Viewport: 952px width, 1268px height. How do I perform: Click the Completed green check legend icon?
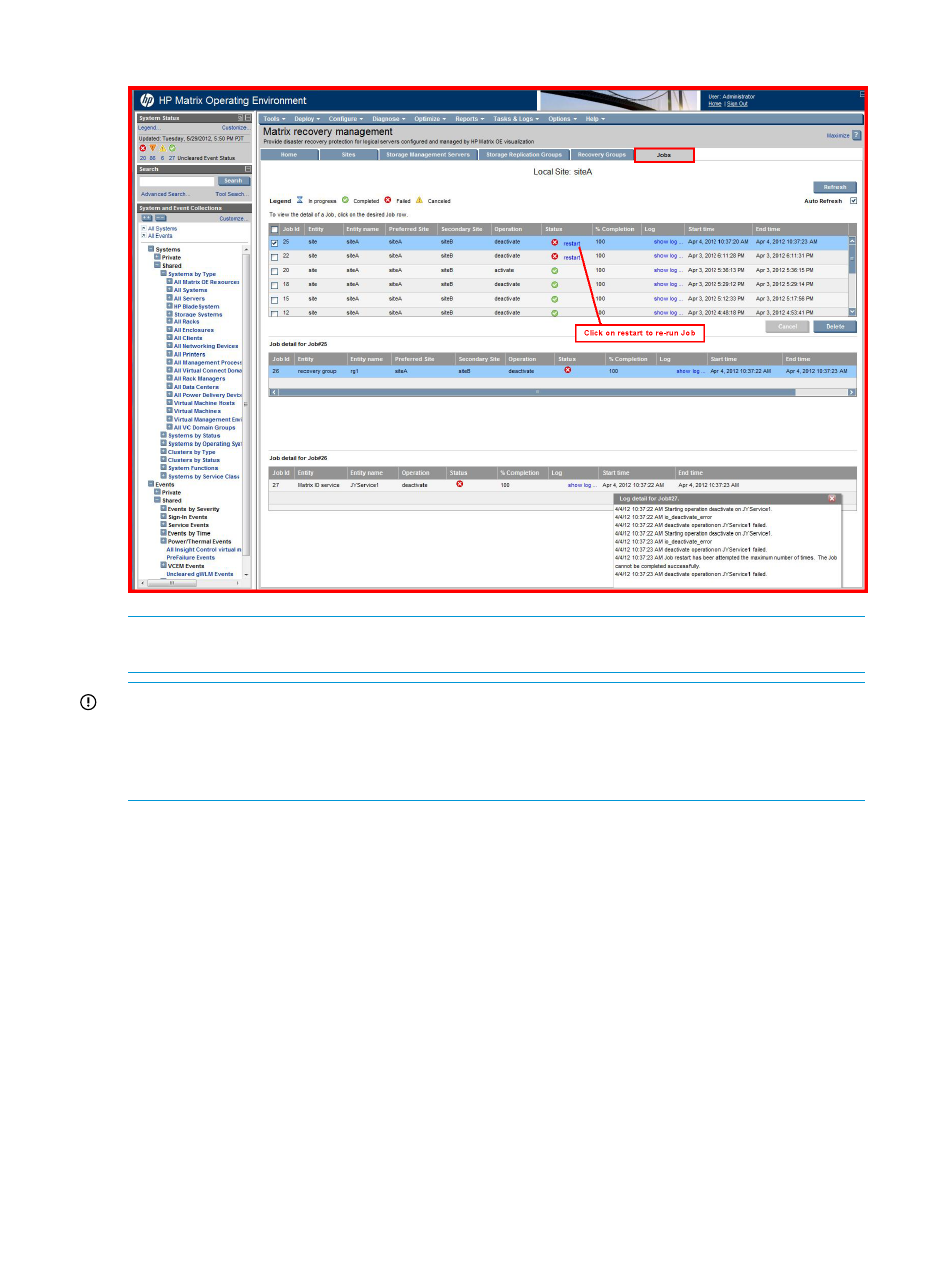(x=346, y=200)
